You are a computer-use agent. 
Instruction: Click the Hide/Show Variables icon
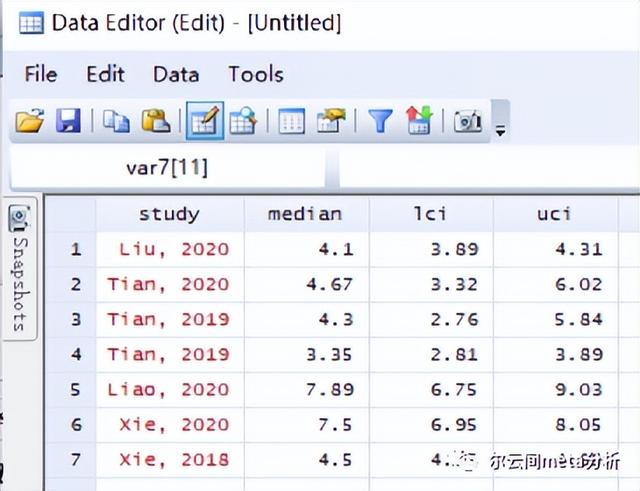pos(418,122)
